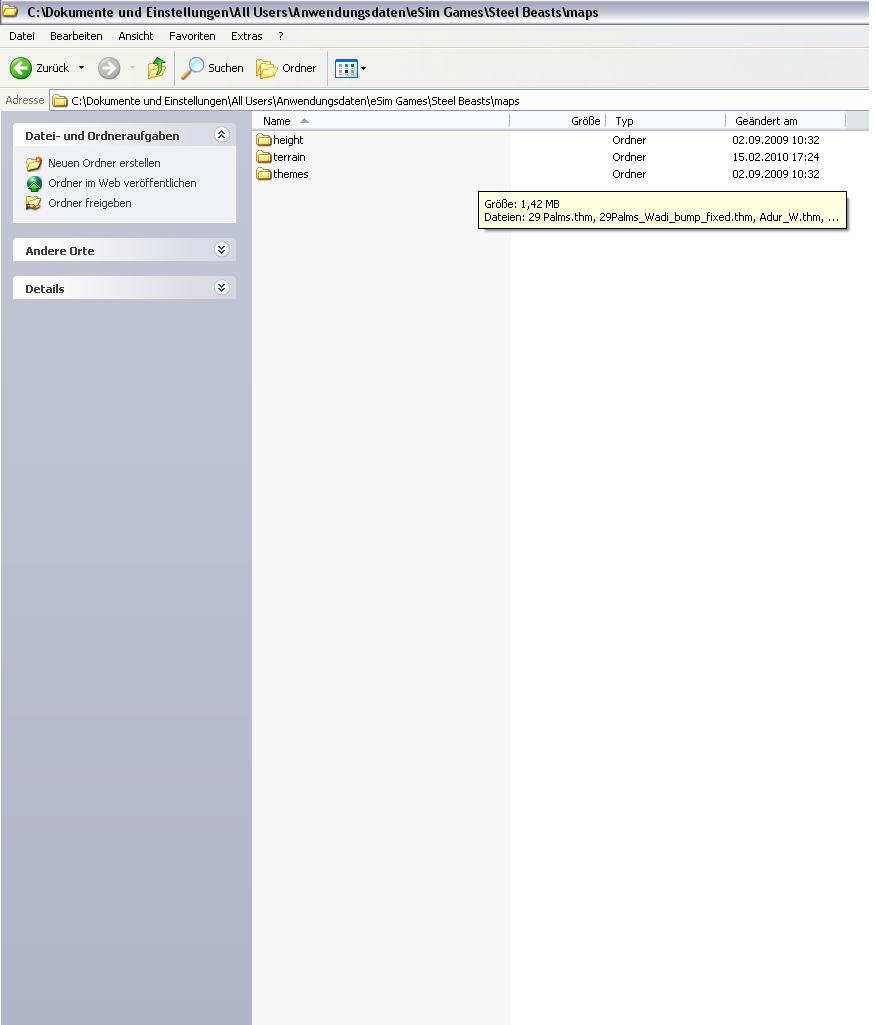Click Neuen Ordner erstellen link
Image resolution: width=876 pixels, height=1025 pixels.
104,163
